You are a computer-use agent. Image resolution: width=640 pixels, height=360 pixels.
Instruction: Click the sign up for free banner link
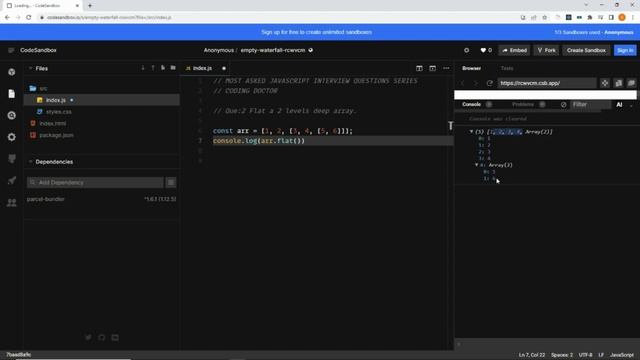(x=316, y=32)
